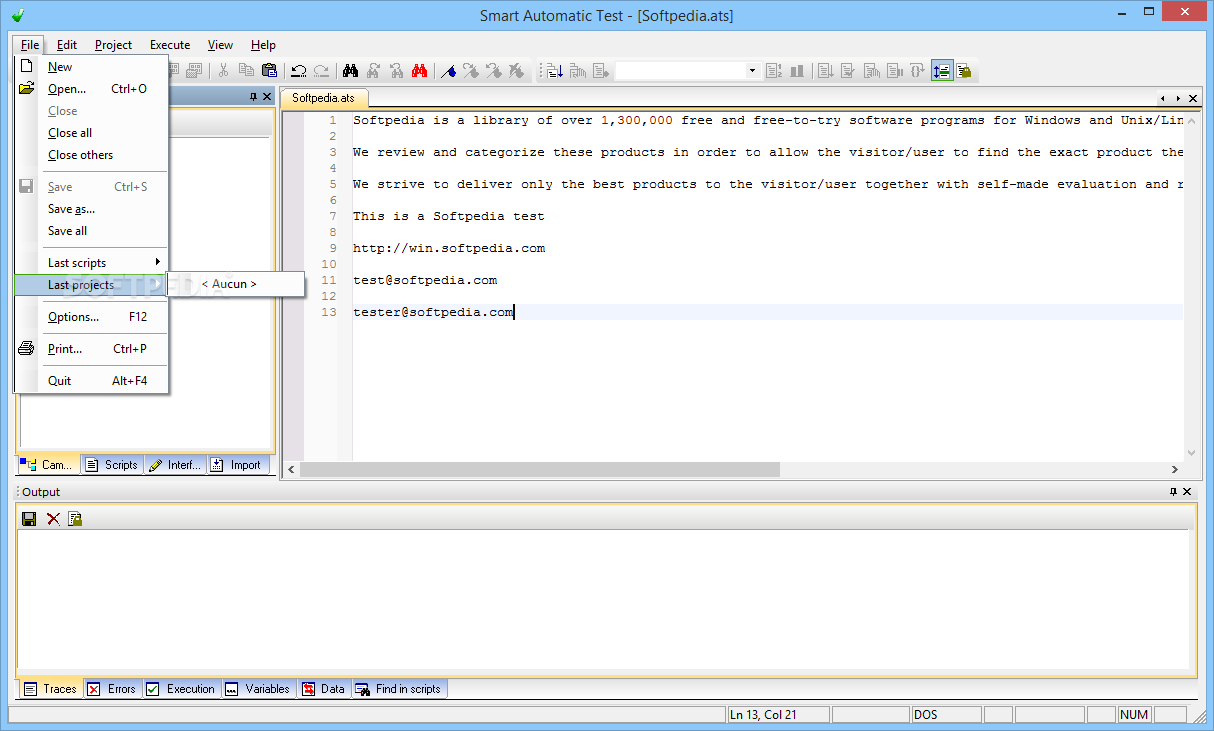Choose New from the File menu
Image resolution: width=1214 pixels, height=731 pixels.
[91, 67]
